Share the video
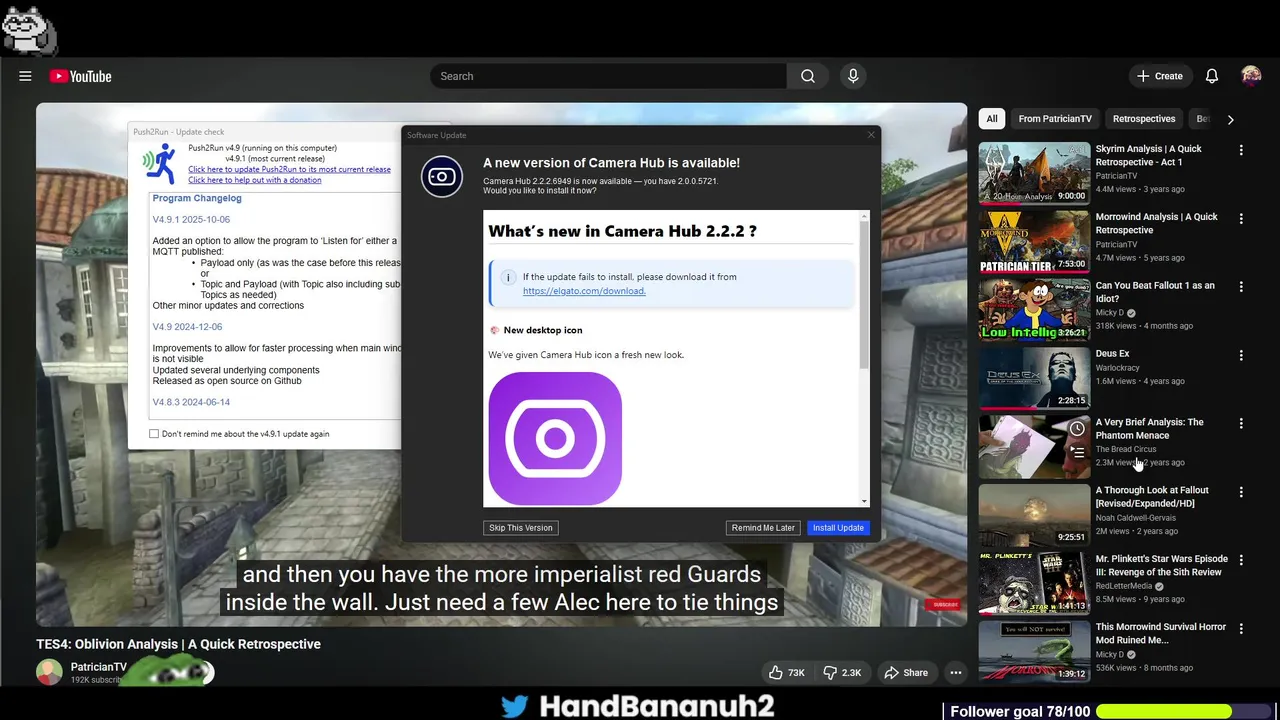Screen dimensions: 1280x720 click(x=906, y=673)
